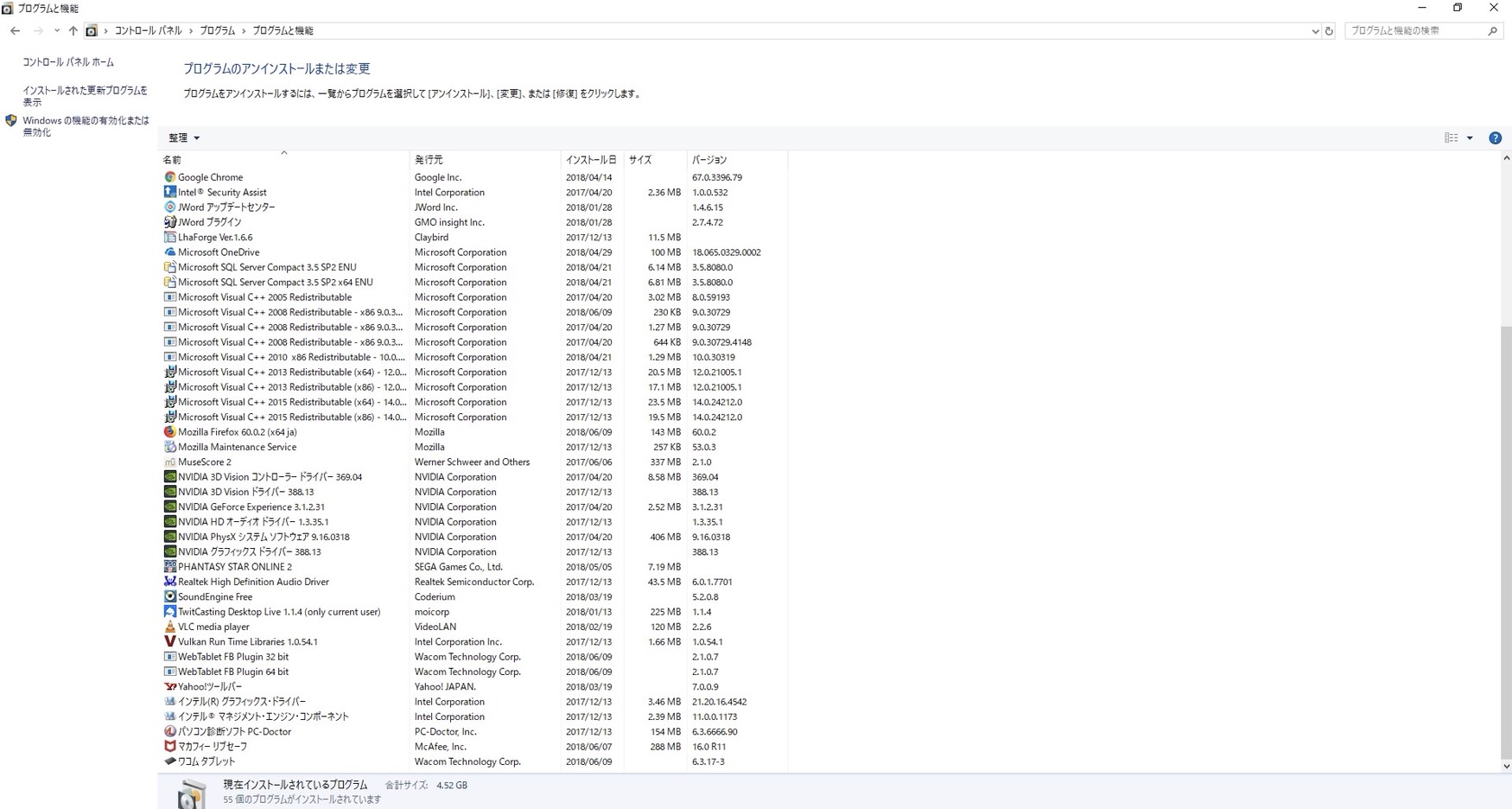Open インストールされた更新プログラムを表示 link
The image size is (1512, 809).
point(85,96)
